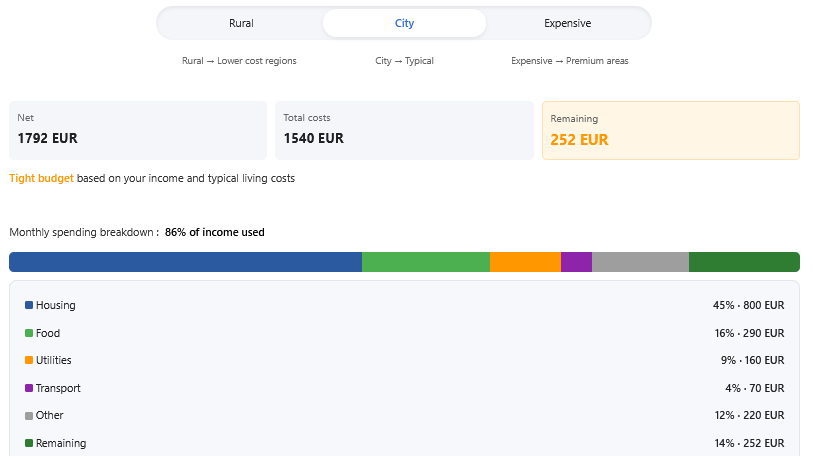Screen dimensions: 813x456
Task: Click the 86% of income used text
Action: tap(215, 232)
